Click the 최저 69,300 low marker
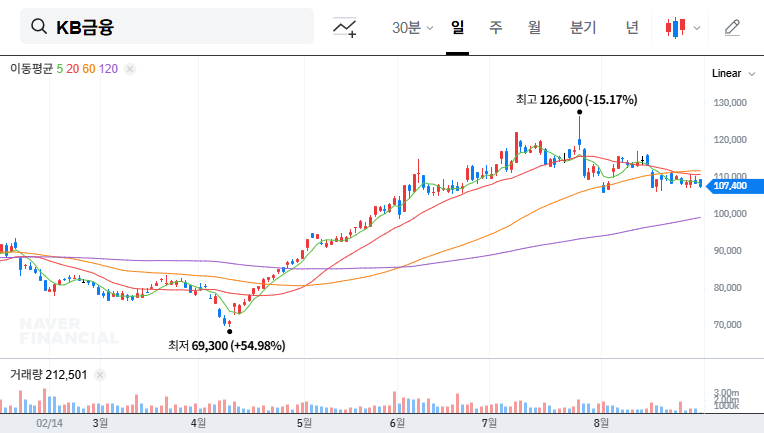The width and height of the screenshot is (764, 433). pyautogui.click(x=227, y=346)
